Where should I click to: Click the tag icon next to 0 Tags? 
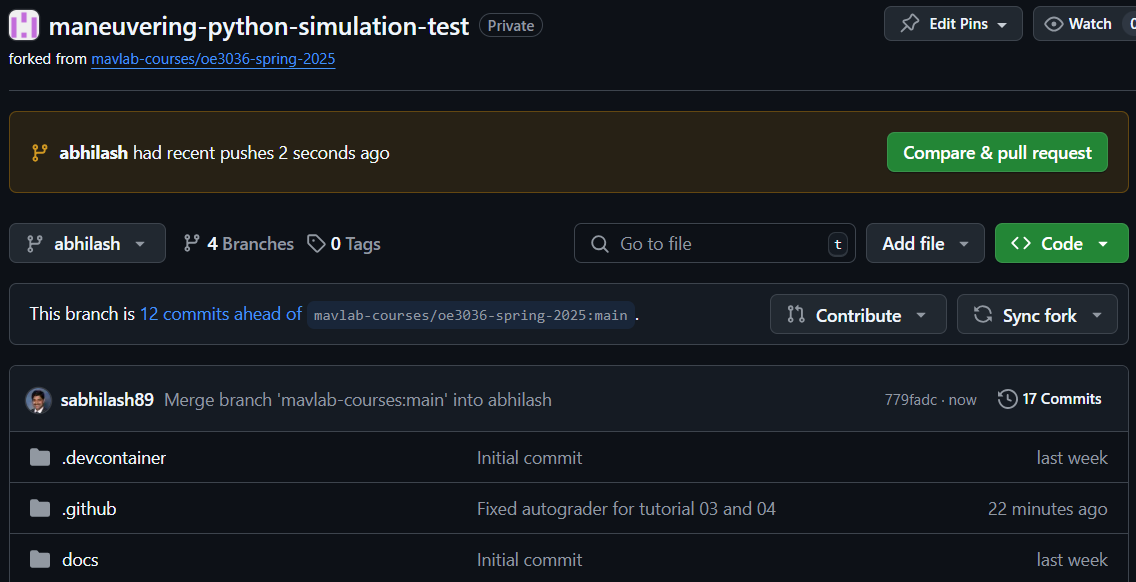[x=316, y=243]
